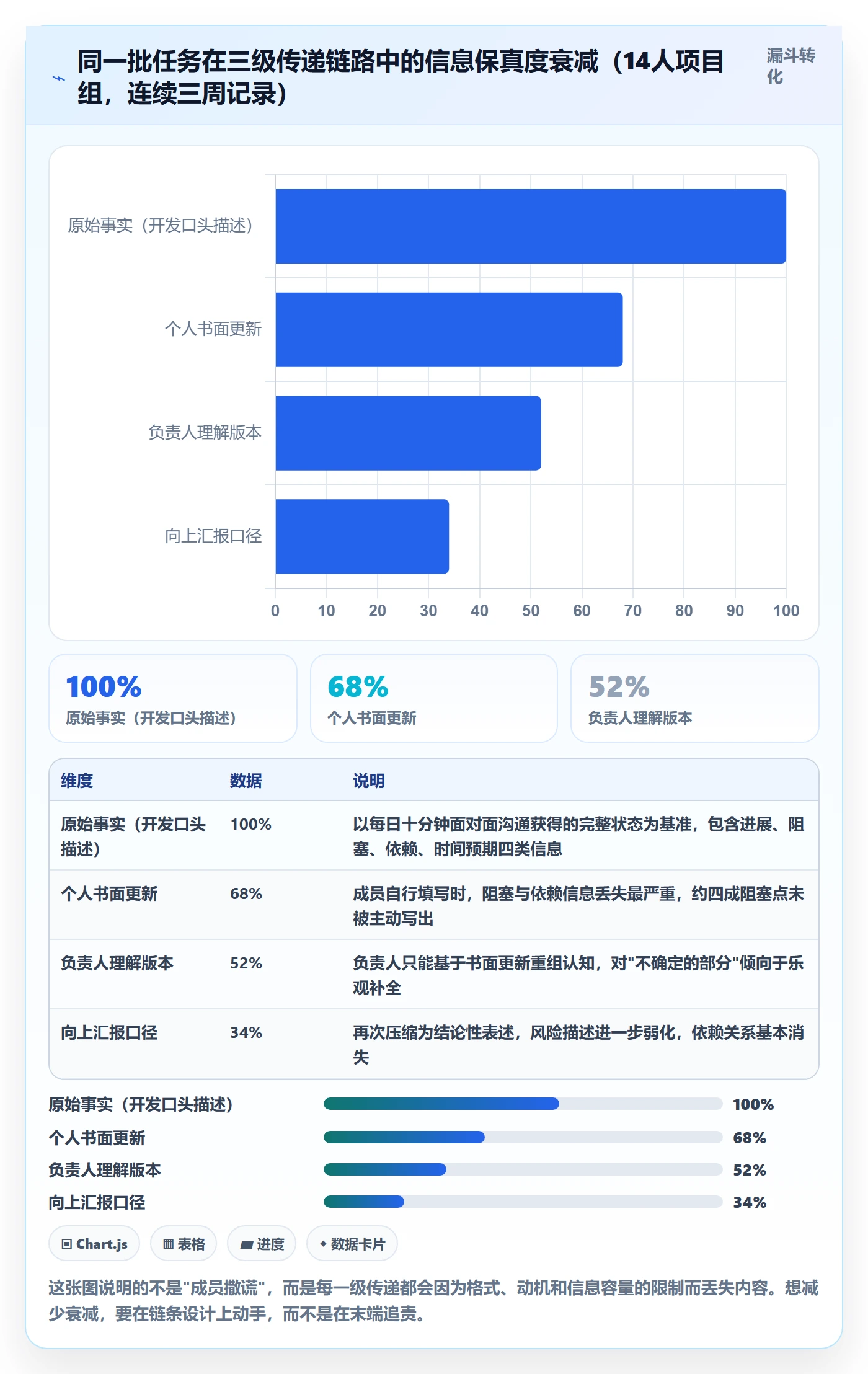Select the 向上汇报口径 table row name
The image size is (868, 1374).
(109, 1033)
